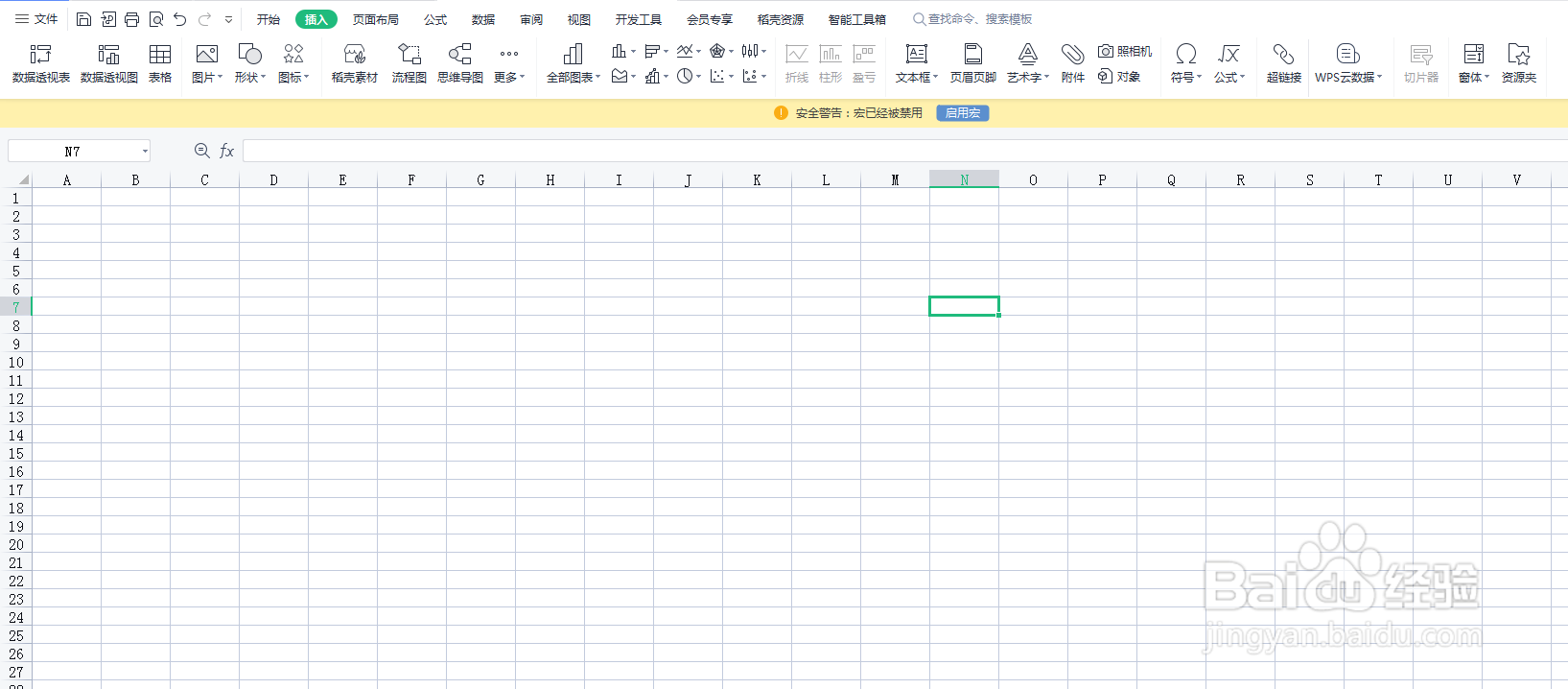Click the 启用宏 enable macros button
Viewport: 1568px width, 689px height.
963,113
